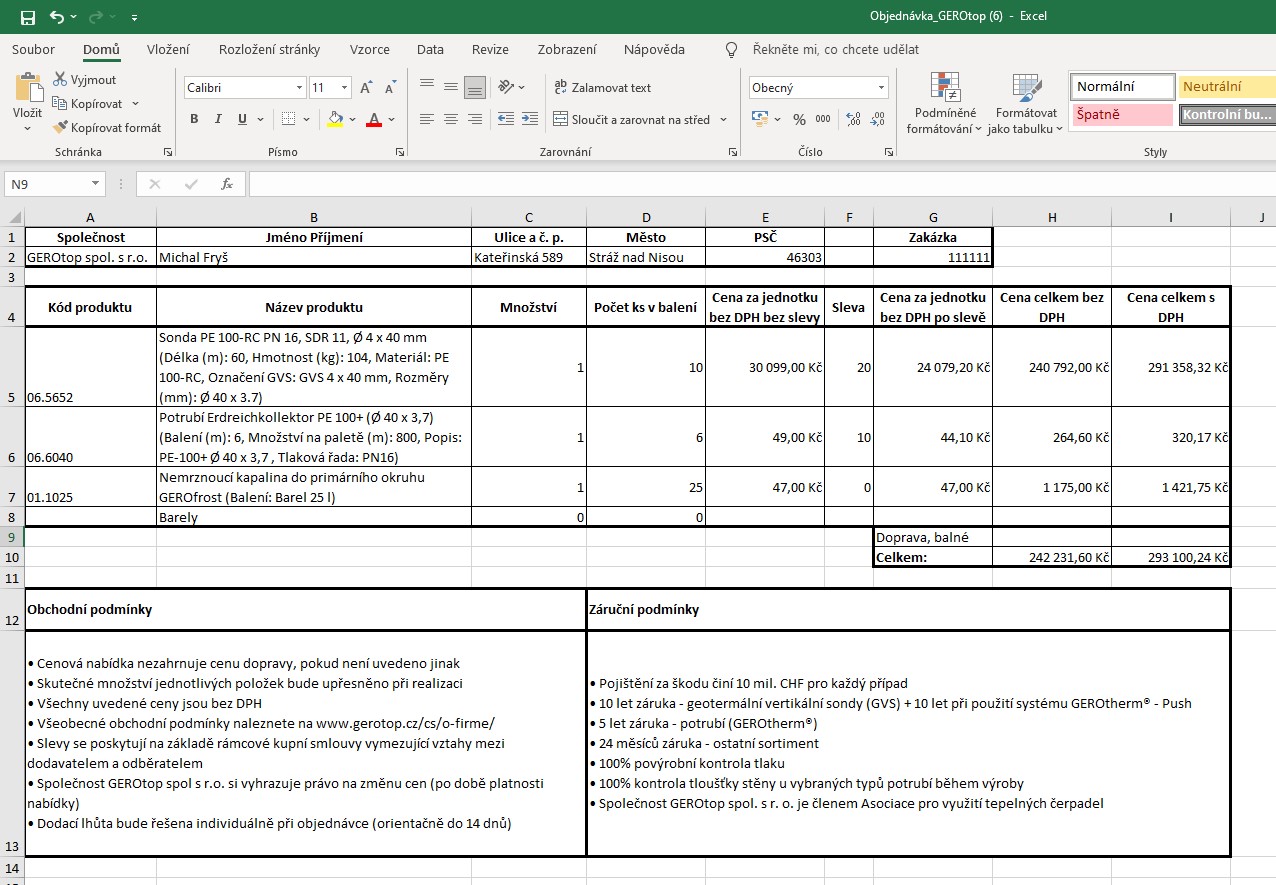Apply the Neutrální cell style
1276x885 pixels.
tap(1226, 87)
